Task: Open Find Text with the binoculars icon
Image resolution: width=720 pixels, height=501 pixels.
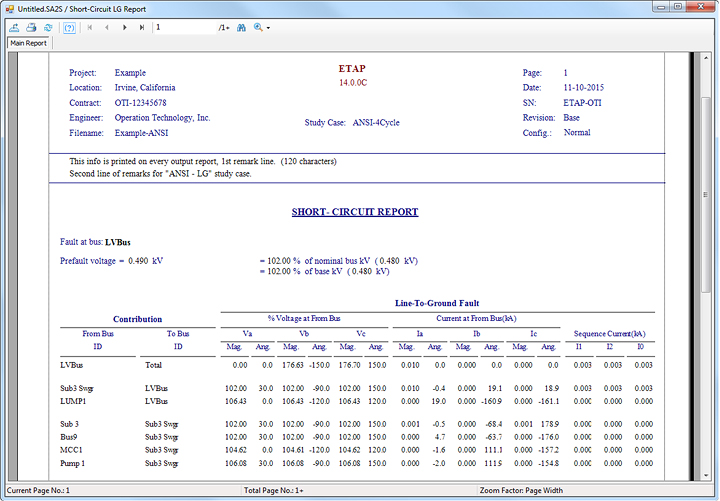Action: [241, 27]
